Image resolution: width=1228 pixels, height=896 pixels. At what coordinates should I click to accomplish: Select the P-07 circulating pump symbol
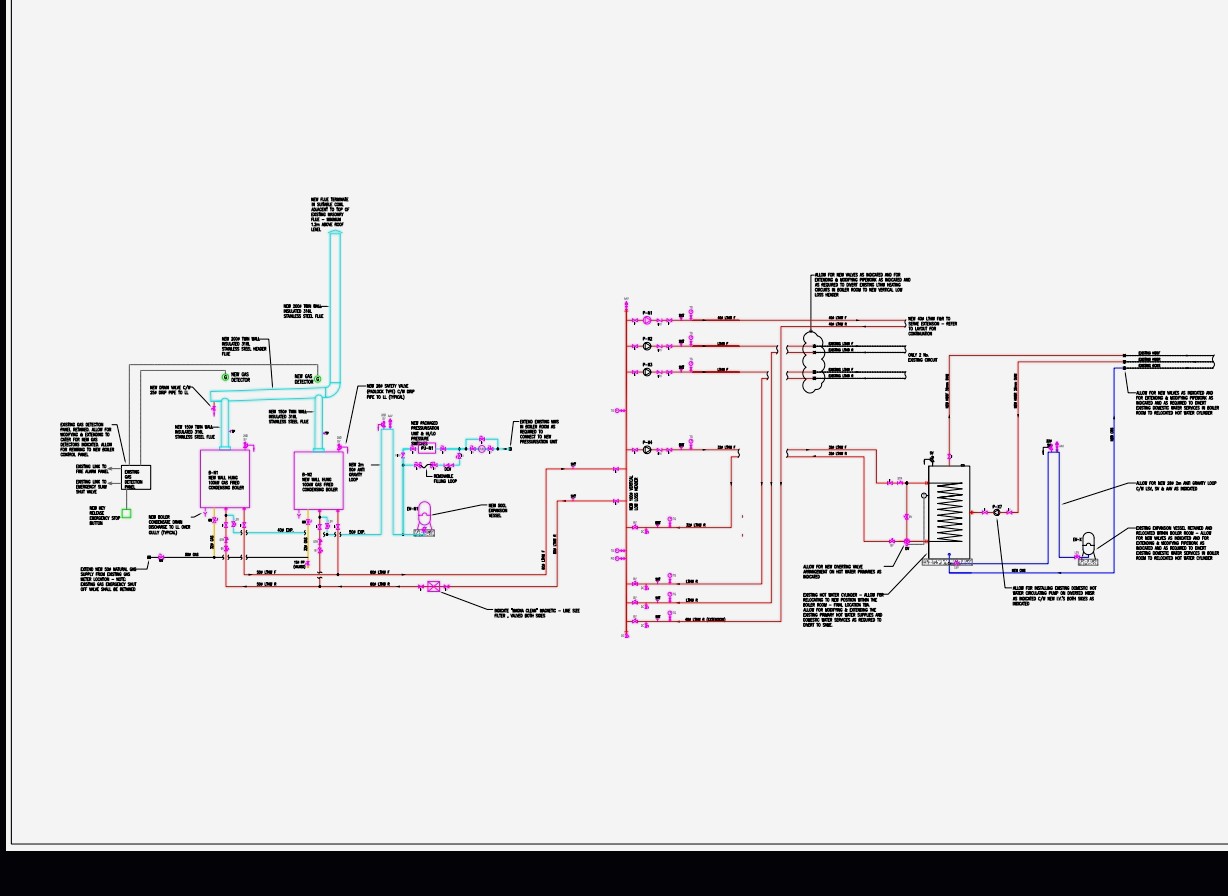997,513
